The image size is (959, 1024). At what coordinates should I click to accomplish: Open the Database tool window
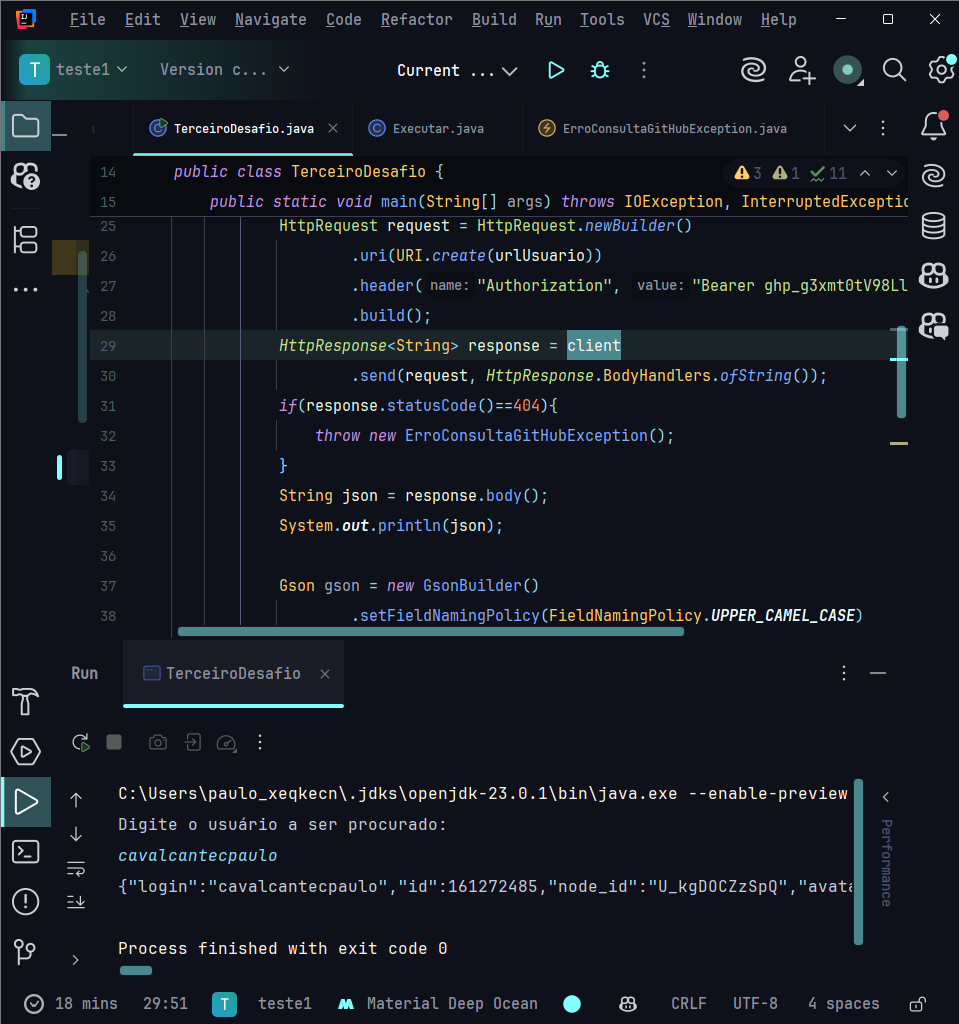point(934,226)
